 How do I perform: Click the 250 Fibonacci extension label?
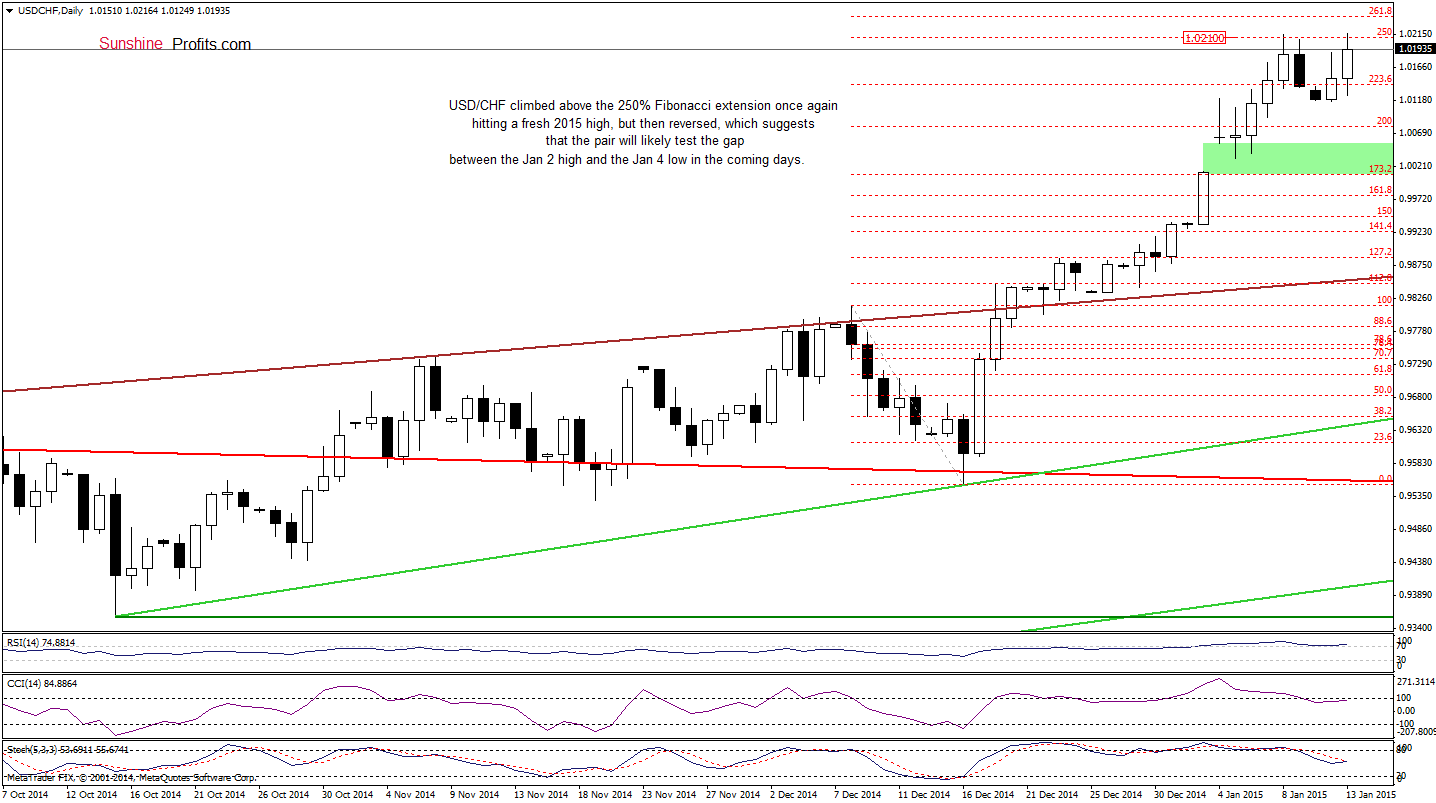(1385, 32)
